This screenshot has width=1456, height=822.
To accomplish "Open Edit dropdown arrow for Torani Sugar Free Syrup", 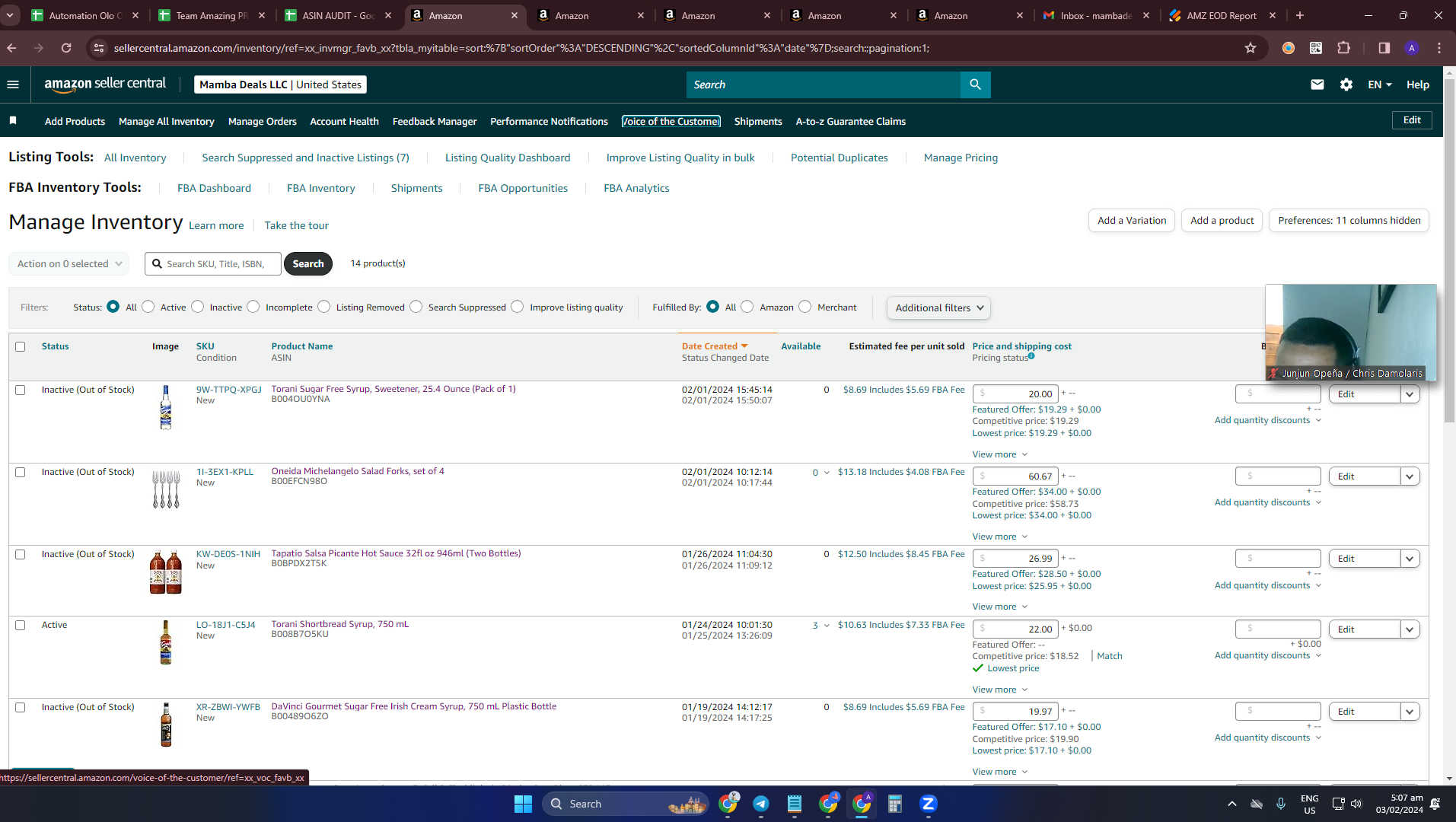I will (1410, 394).
